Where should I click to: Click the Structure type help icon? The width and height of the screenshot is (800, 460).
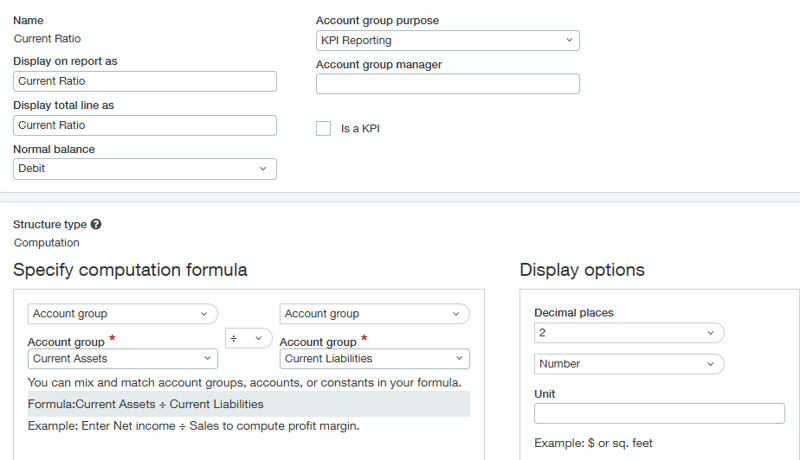tap(96, 225)
